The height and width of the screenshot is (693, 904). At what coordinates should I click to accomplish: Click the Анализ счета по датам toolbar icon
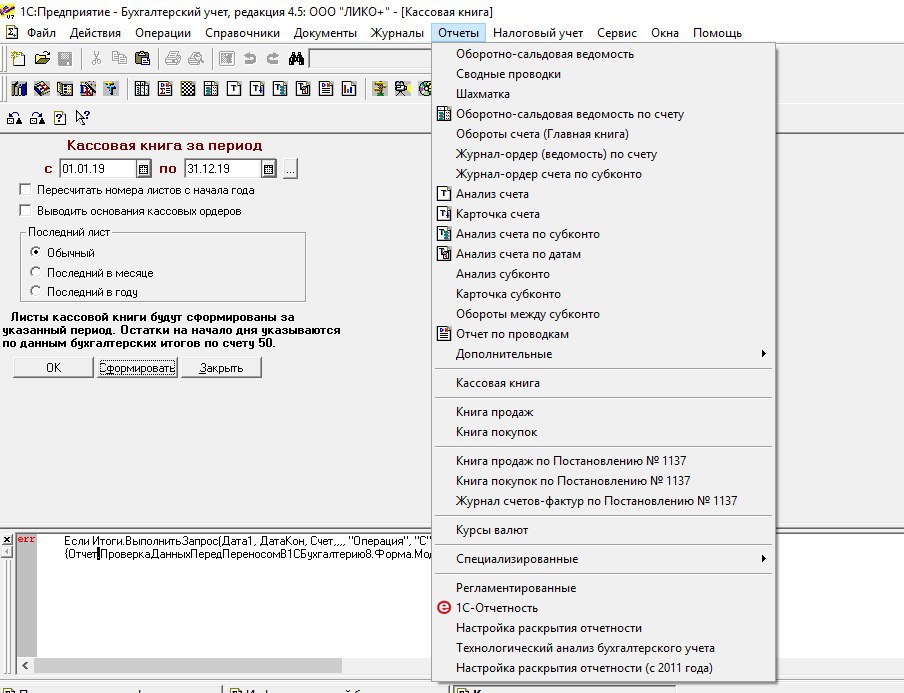[x=303, y=89]
